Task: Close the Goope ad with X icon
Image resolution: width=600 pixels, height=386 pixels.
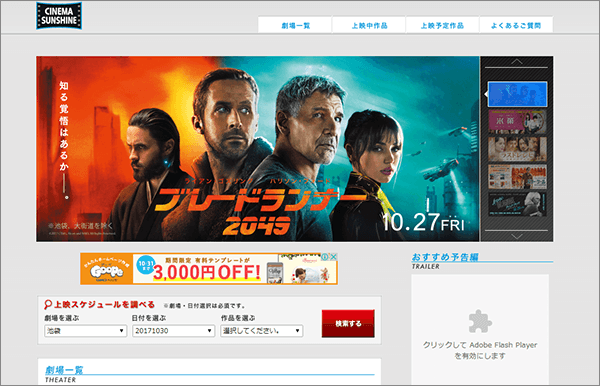Action: click(x=334, y=257)
